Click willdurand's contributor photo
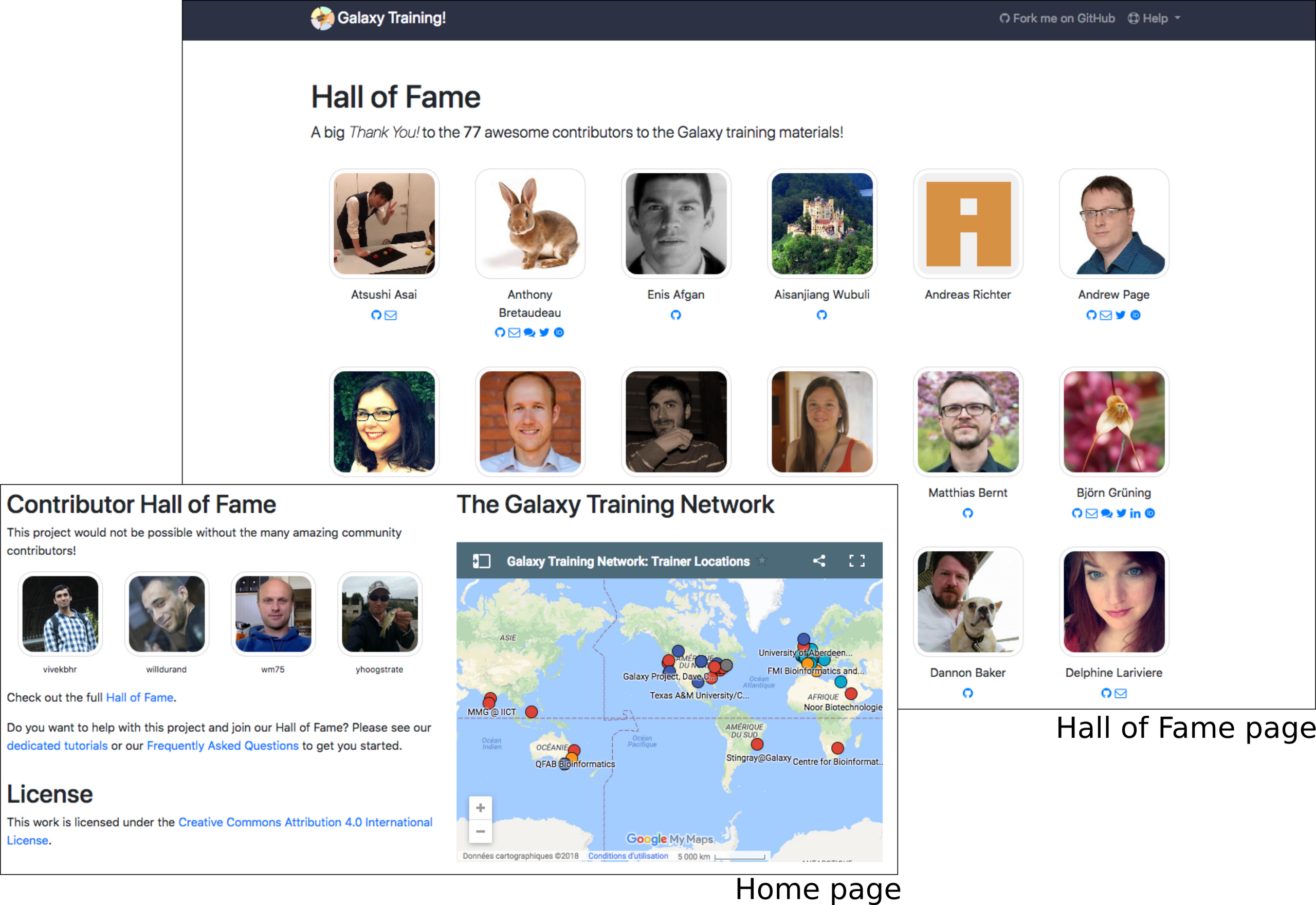 point(167,614)
